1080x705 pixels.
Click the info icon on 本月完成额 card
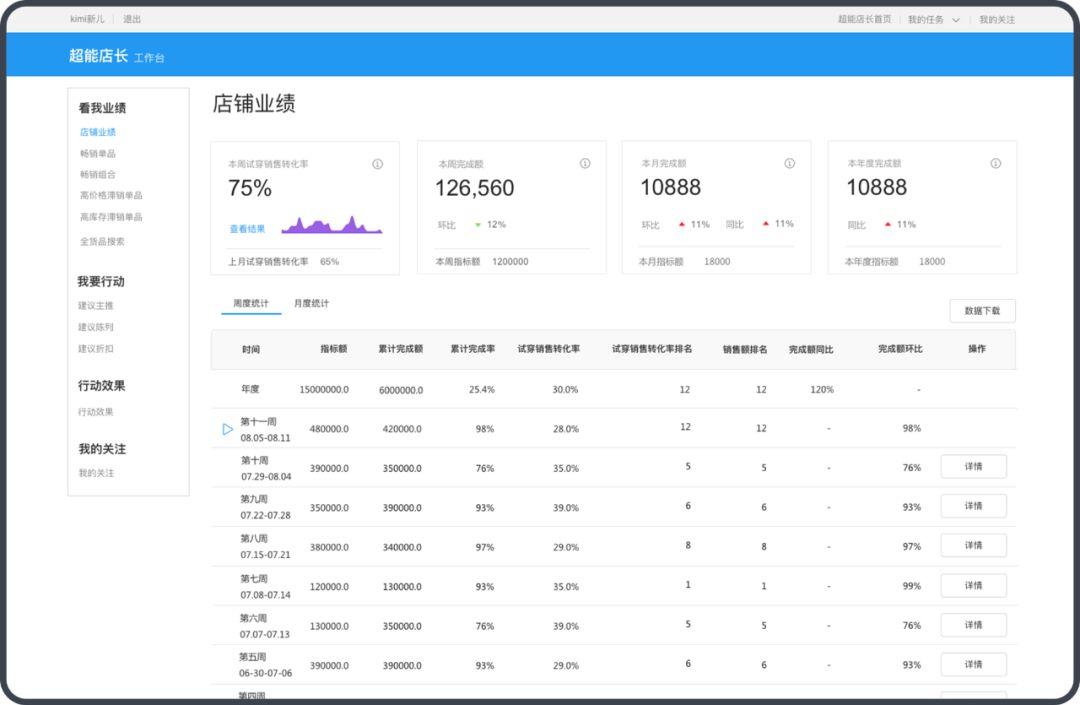point(790,164)
